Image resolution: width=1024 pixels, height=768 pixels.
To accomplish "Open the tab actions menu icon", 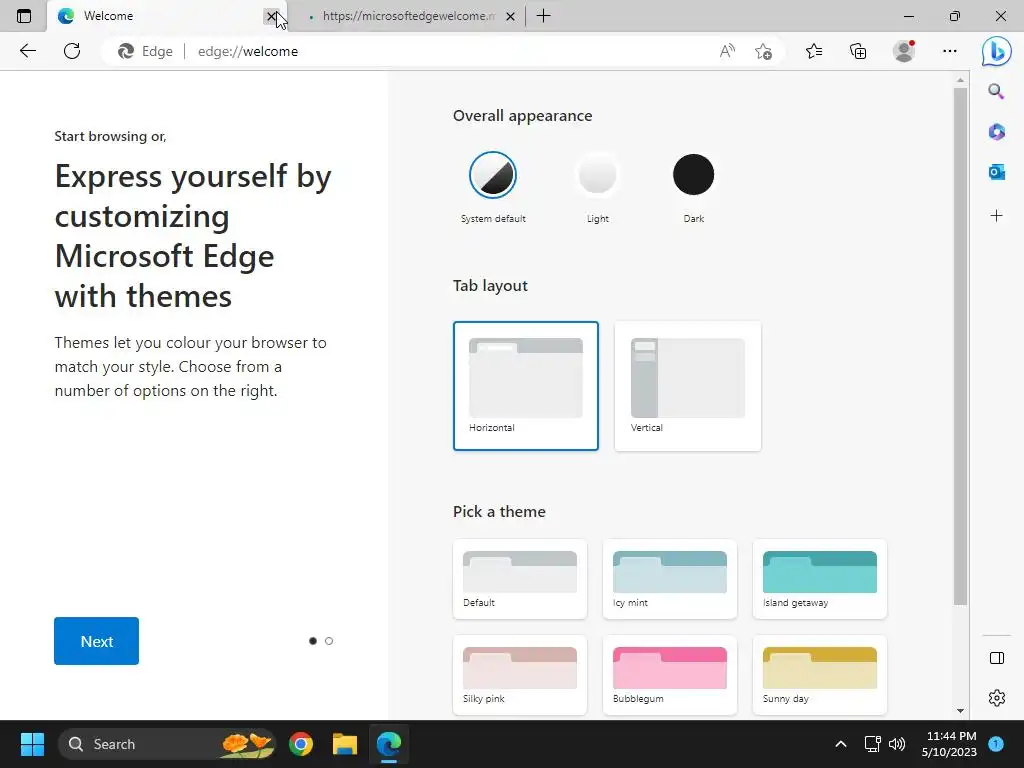I will [24, 16].
